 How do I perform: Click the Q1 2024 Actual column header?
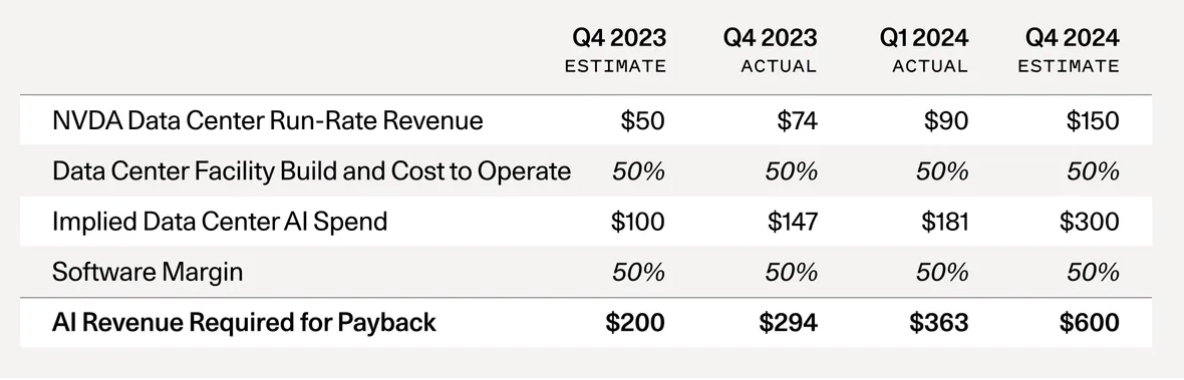pyautogui.click(x=923, y=51)
